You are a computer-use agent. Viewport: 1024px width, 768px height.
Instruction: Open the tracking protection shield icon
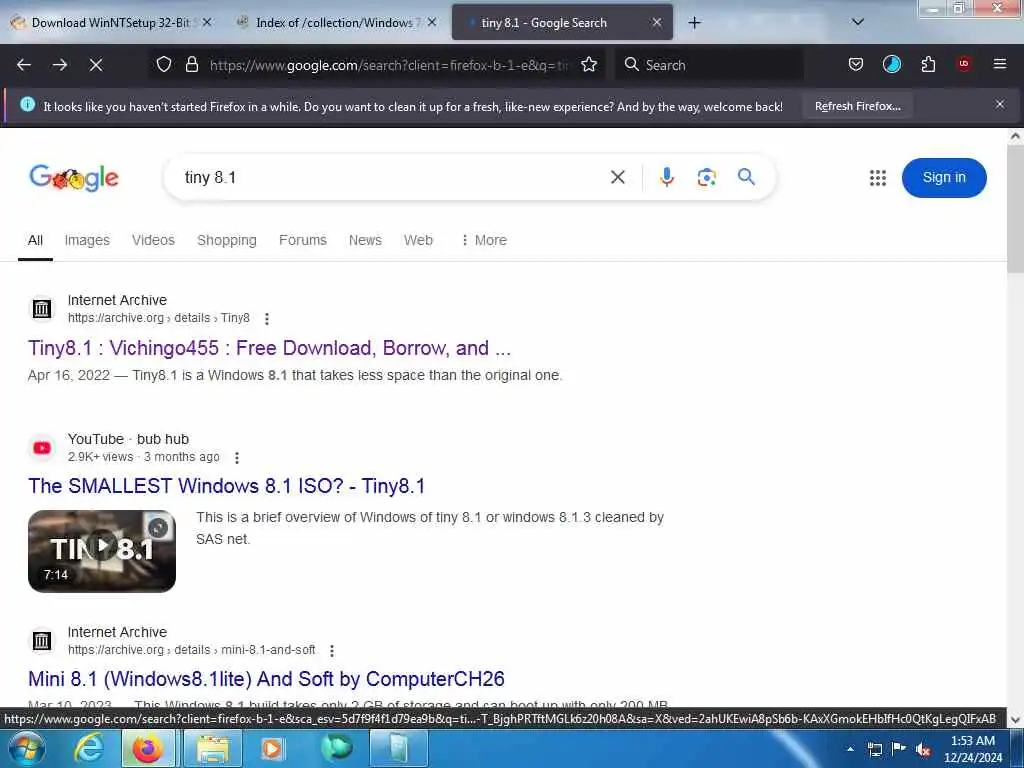(x=164, y=65)
